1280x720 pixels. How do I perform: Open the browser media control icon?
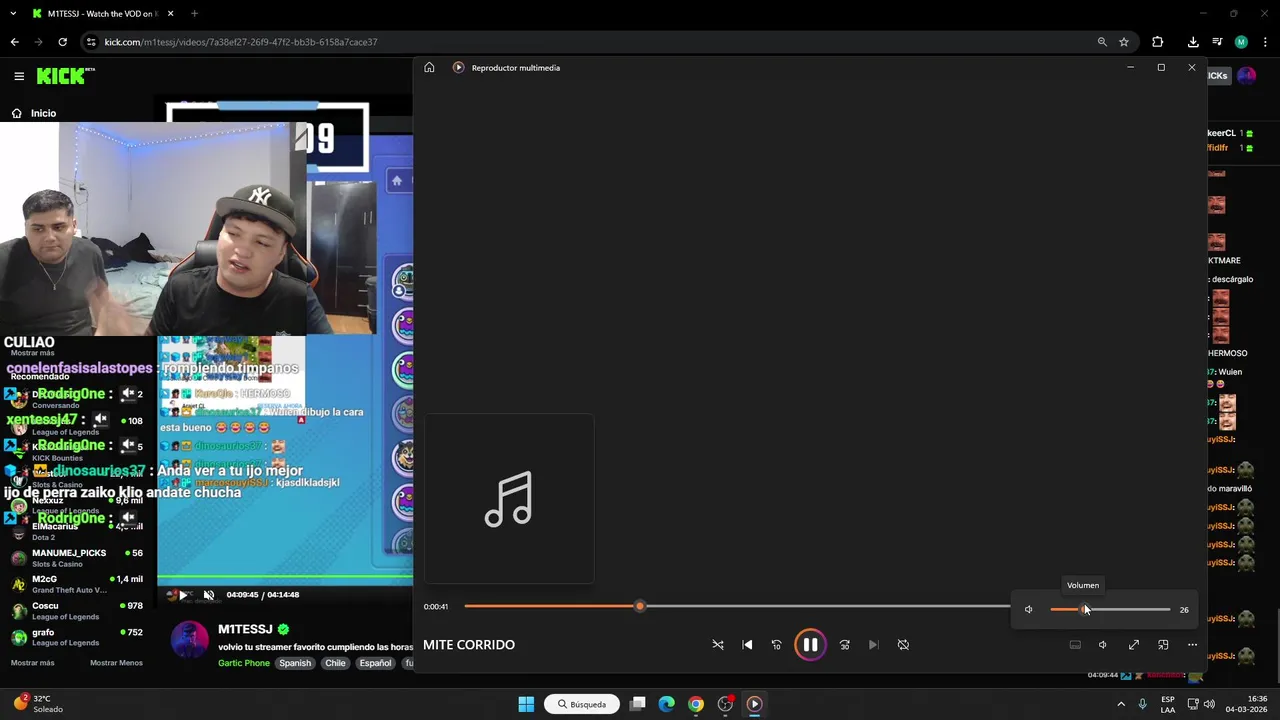tap(1217, 42)
